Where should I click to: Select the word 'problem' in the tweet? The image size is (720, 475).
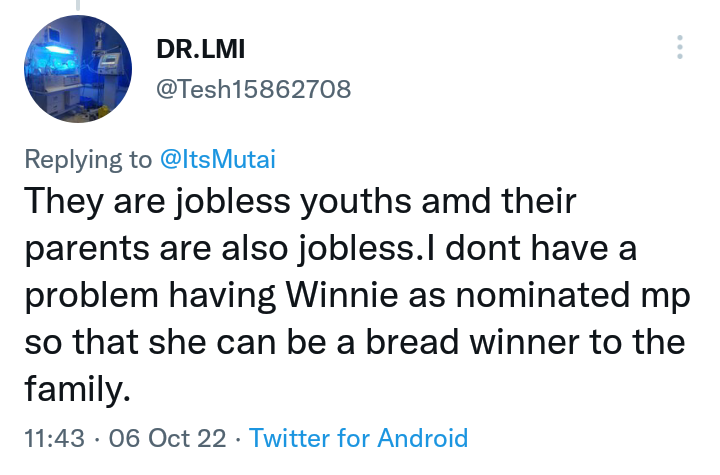[x=91, y=296]
